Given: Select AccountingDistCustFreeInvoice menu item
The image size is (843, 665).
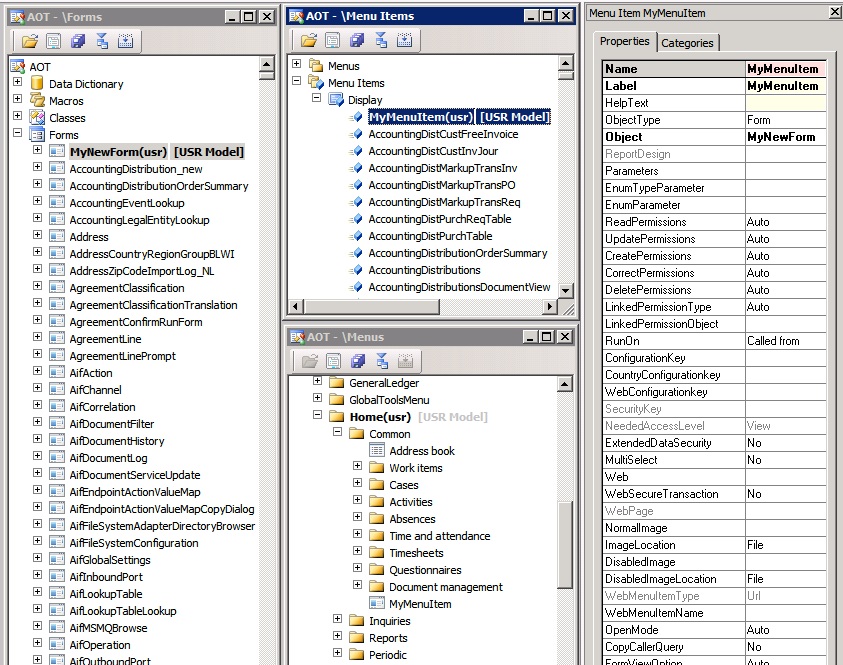Looking at the screenshot, I should [443, 134].
